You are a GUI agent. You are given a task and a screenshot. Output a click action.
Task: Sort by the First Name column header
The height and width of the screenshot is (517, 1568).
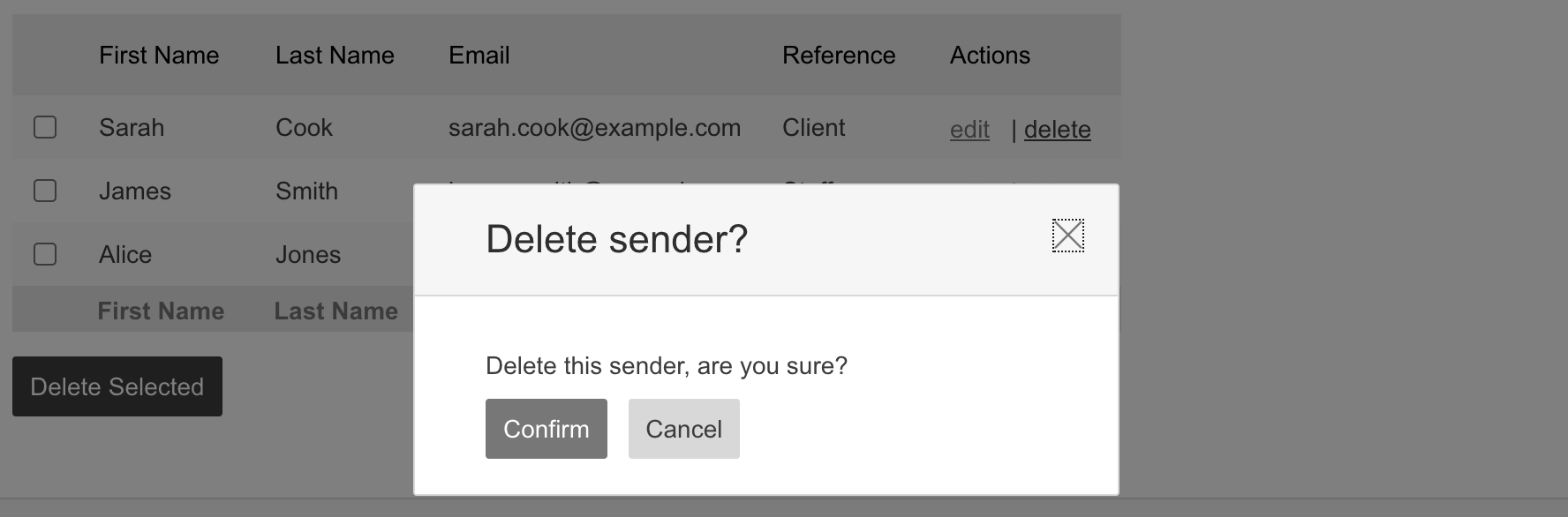[159, 55]
